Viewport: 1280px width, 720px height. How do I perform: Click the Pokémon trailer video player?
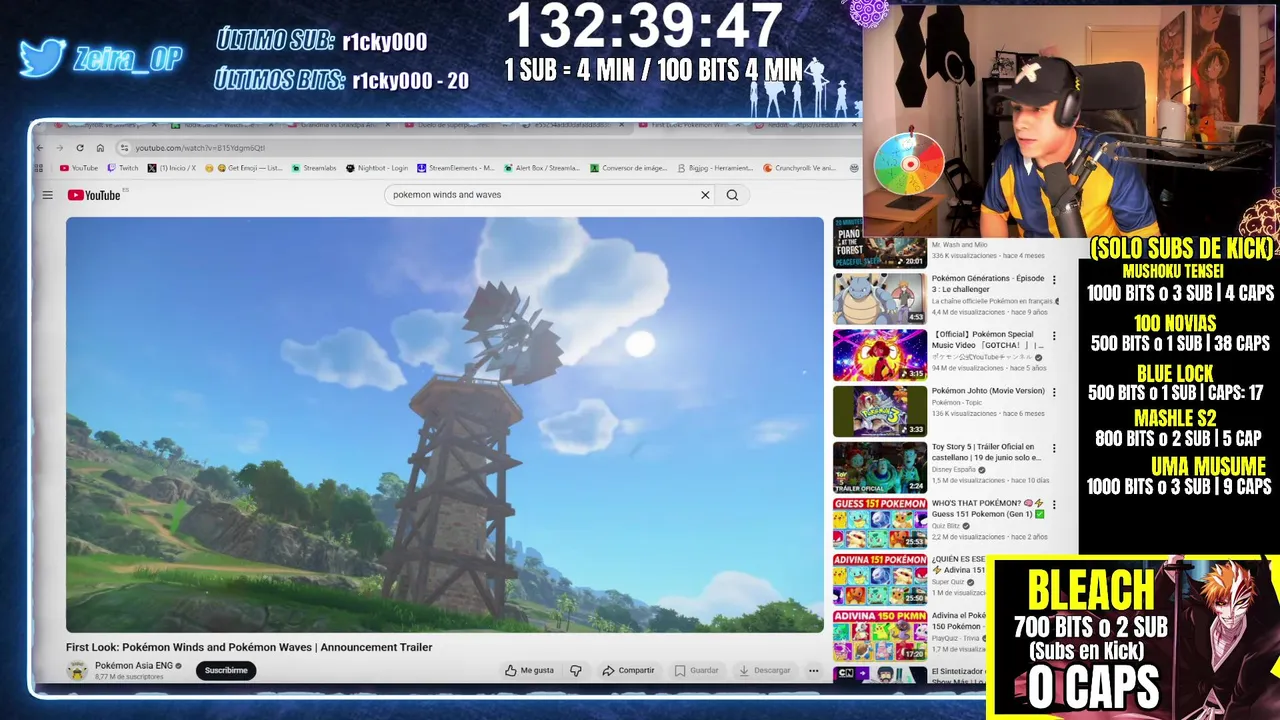coord(445,425)
